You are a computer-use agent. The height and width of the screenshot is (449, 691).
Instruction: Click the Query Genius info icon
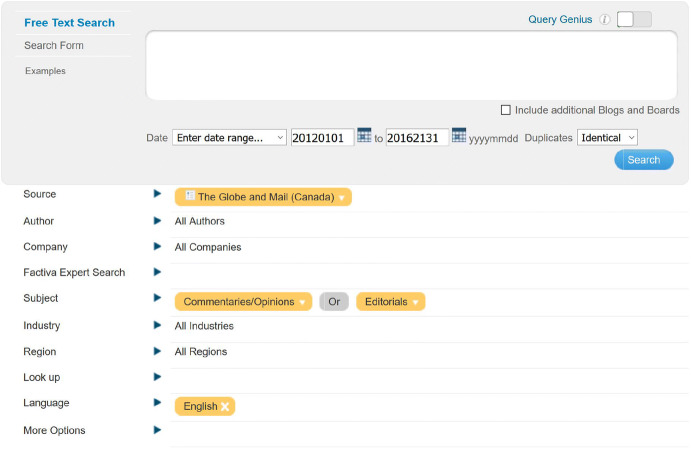[x=605, y=20]
